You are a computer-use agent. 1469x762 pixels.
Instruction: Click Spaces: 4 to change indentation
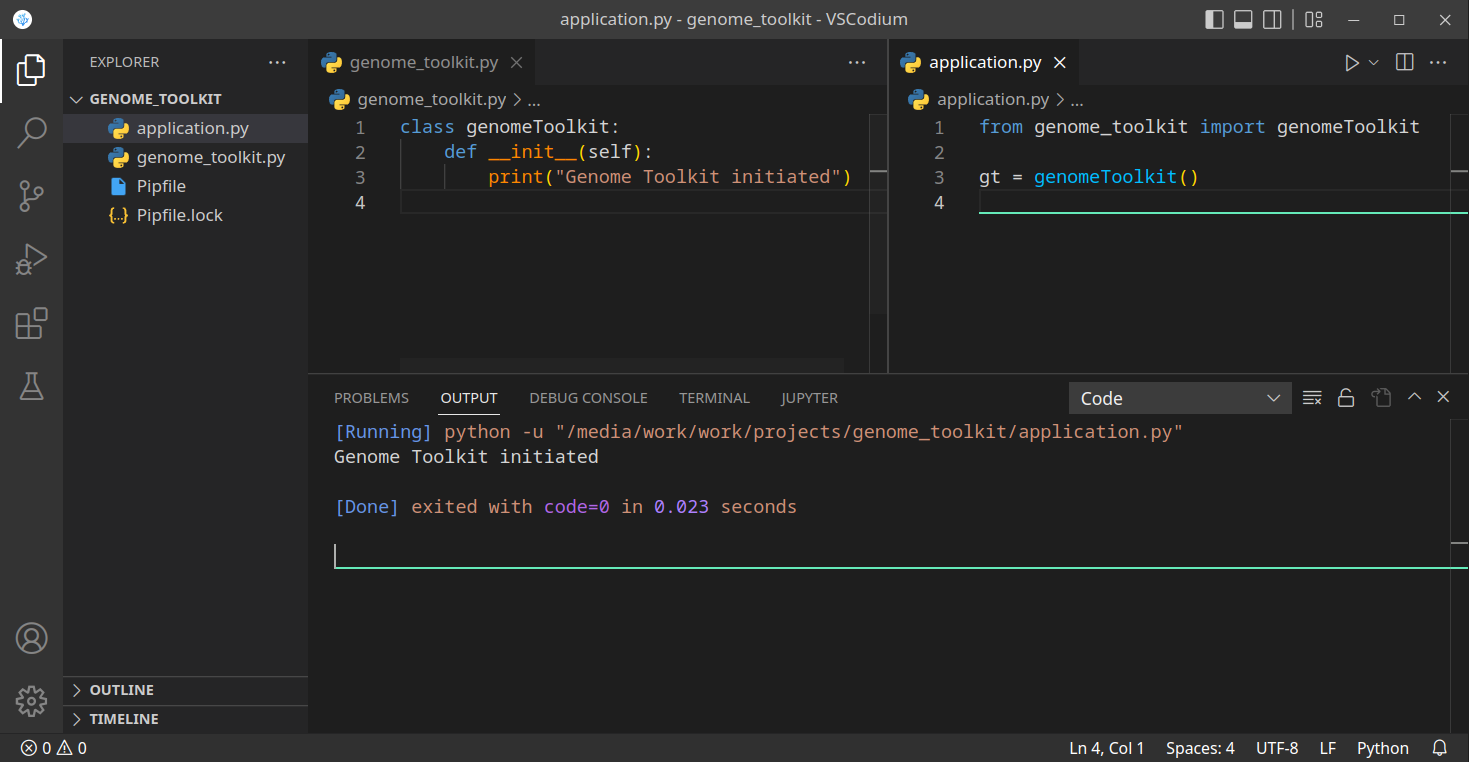point(1199,747)
